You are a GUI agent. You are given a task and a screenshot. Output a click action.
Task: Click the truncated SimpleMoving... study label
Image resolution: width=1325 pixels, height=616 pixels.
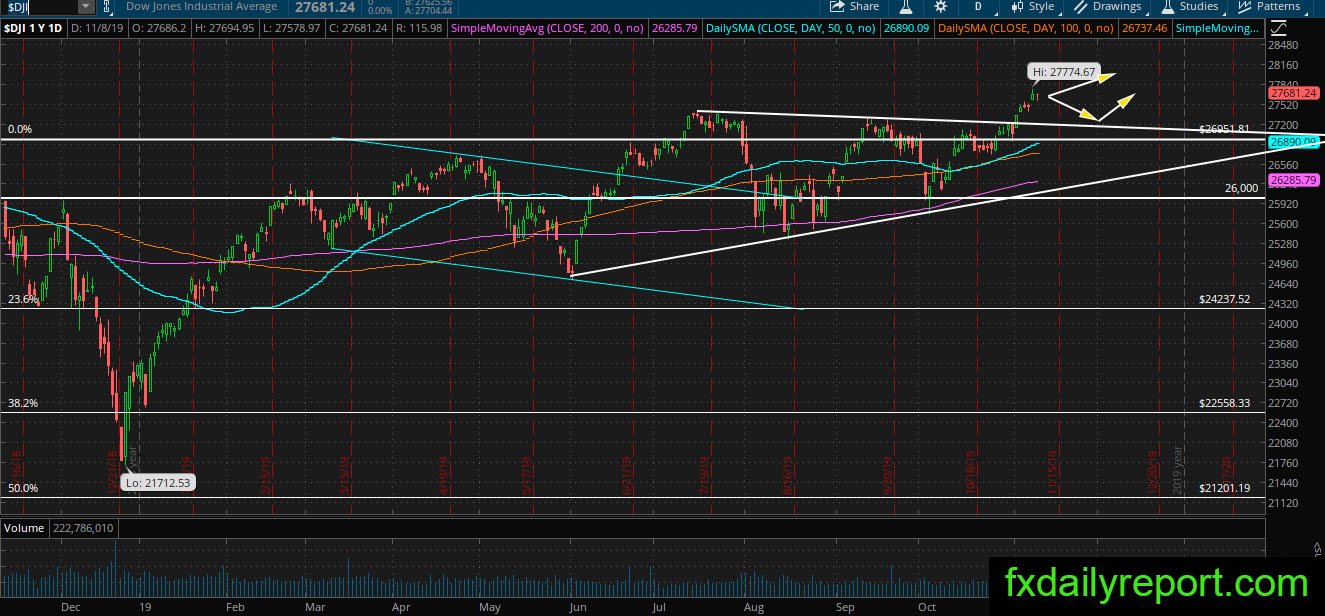pos(1216,29)
